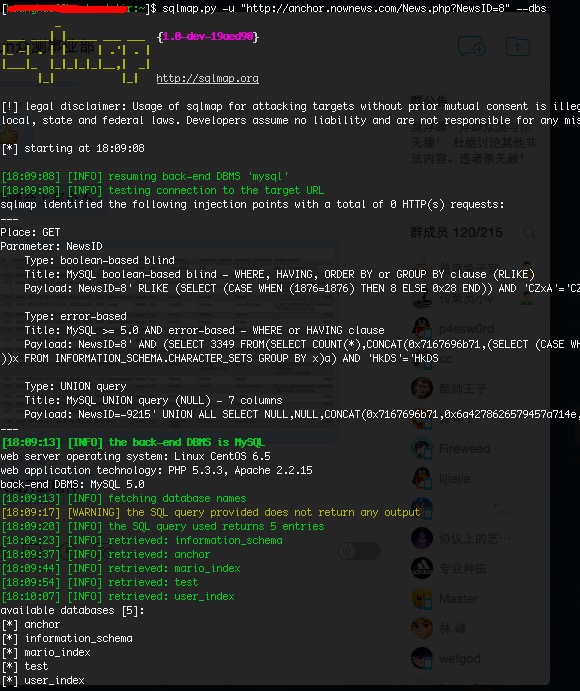Click the 'starting at 18:09:08' line

pyautogui.click(x=73, y=148)
